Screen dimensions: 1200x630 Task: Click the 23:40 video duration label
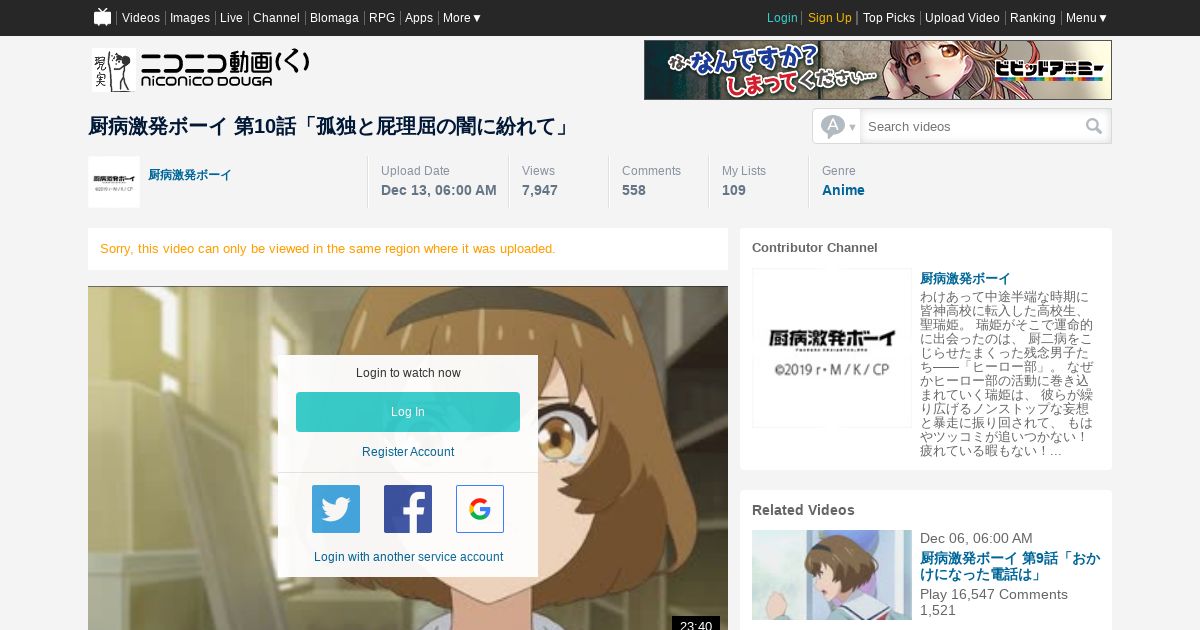[x=696, y=624]
